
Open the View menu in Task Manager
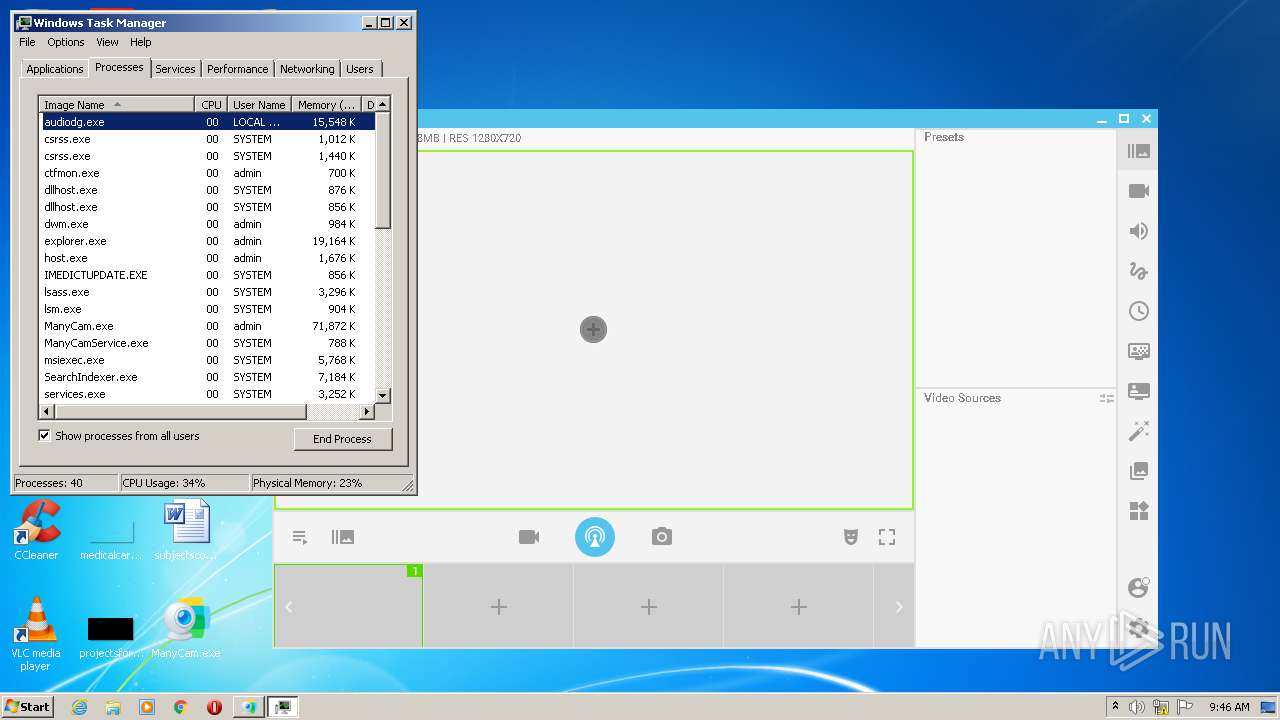[x=107, y=42]
